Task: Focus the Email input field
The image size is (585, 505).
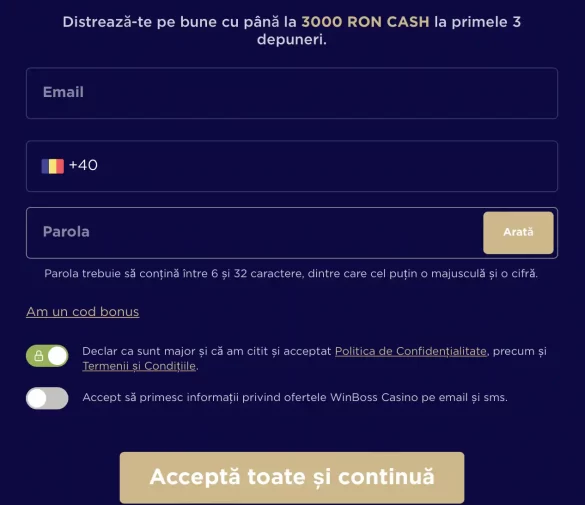Action: tap(292, 93)
